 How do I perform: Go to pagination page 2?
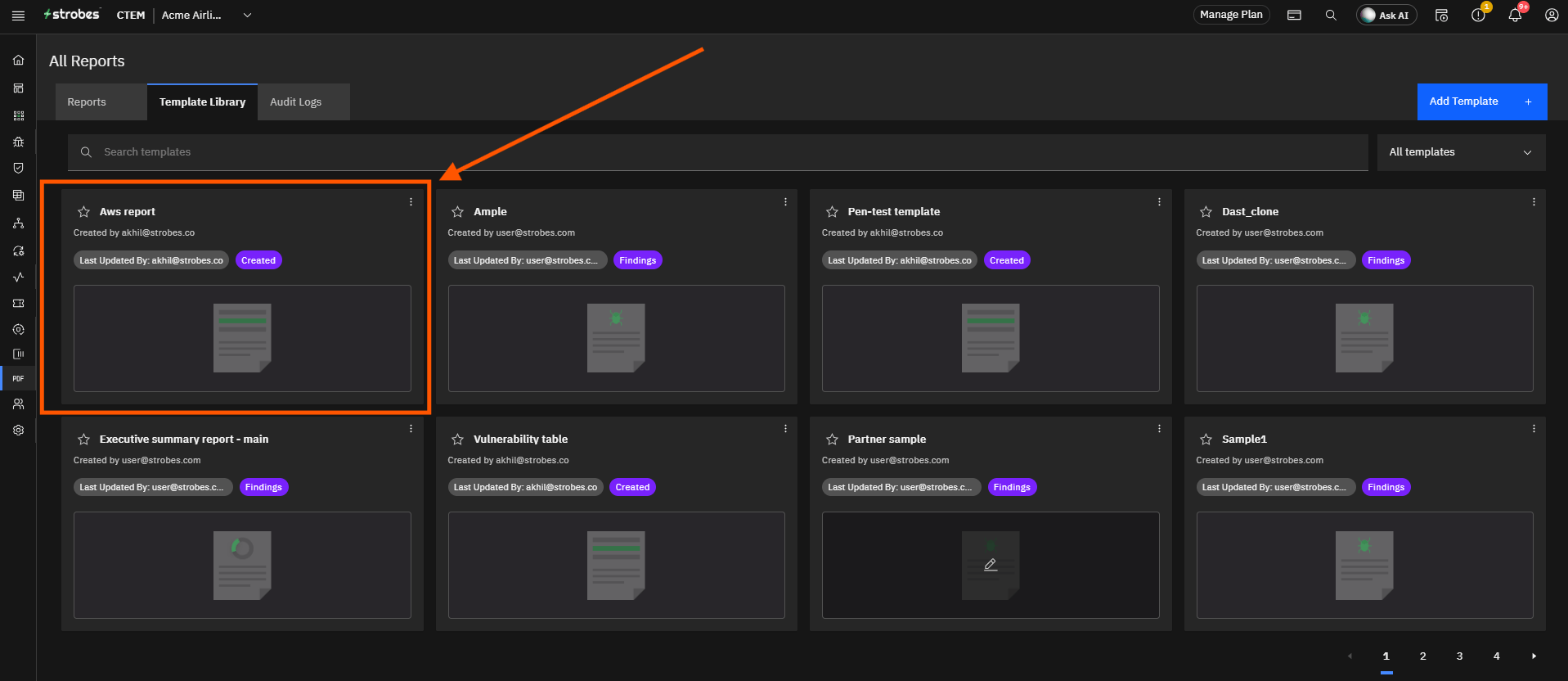tap(1422, 656)
